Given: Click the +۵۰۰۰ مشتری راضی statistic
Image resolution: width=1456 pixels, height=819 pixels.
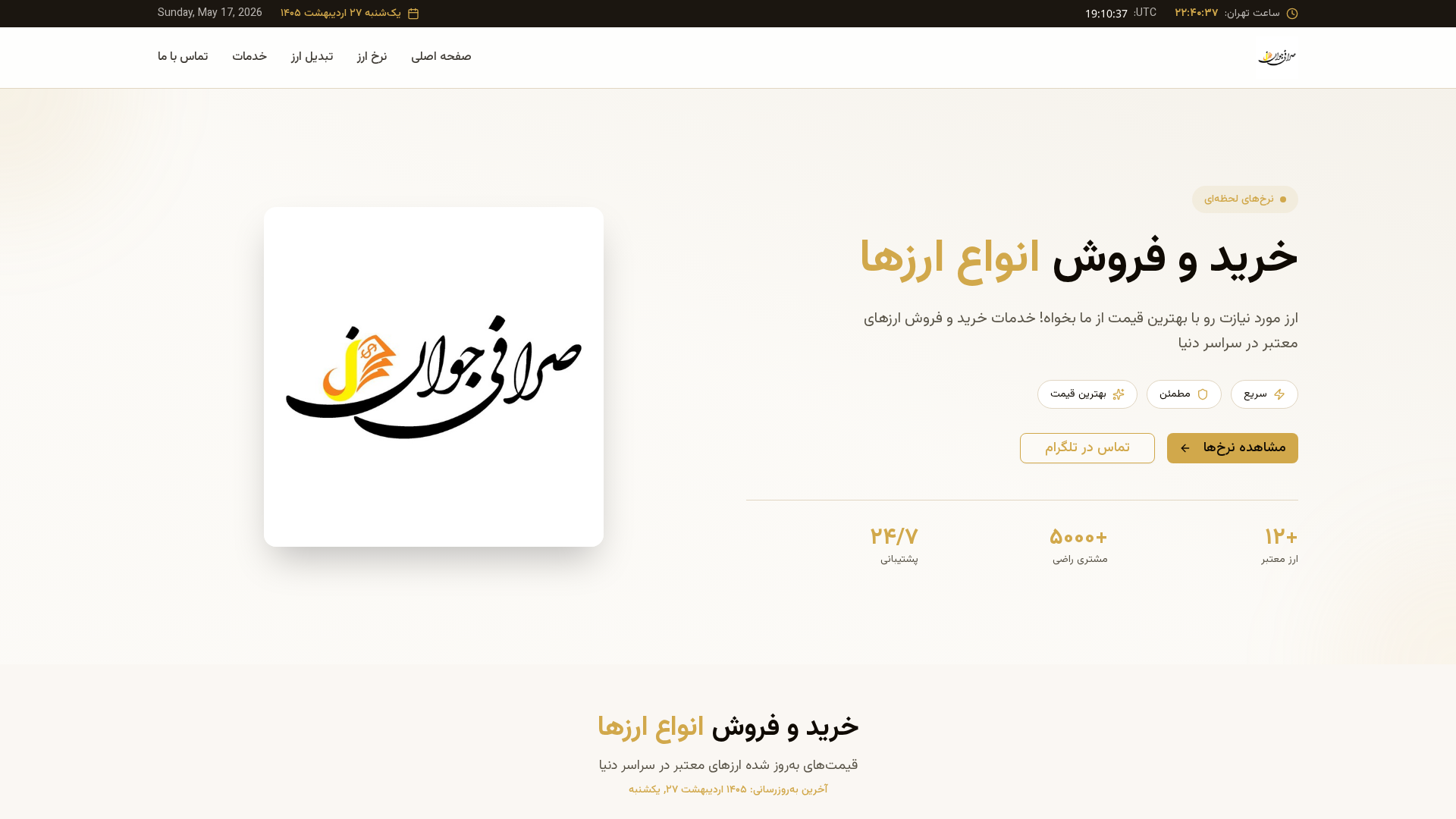Looking at the screenshot, I should click(1079, 546).
